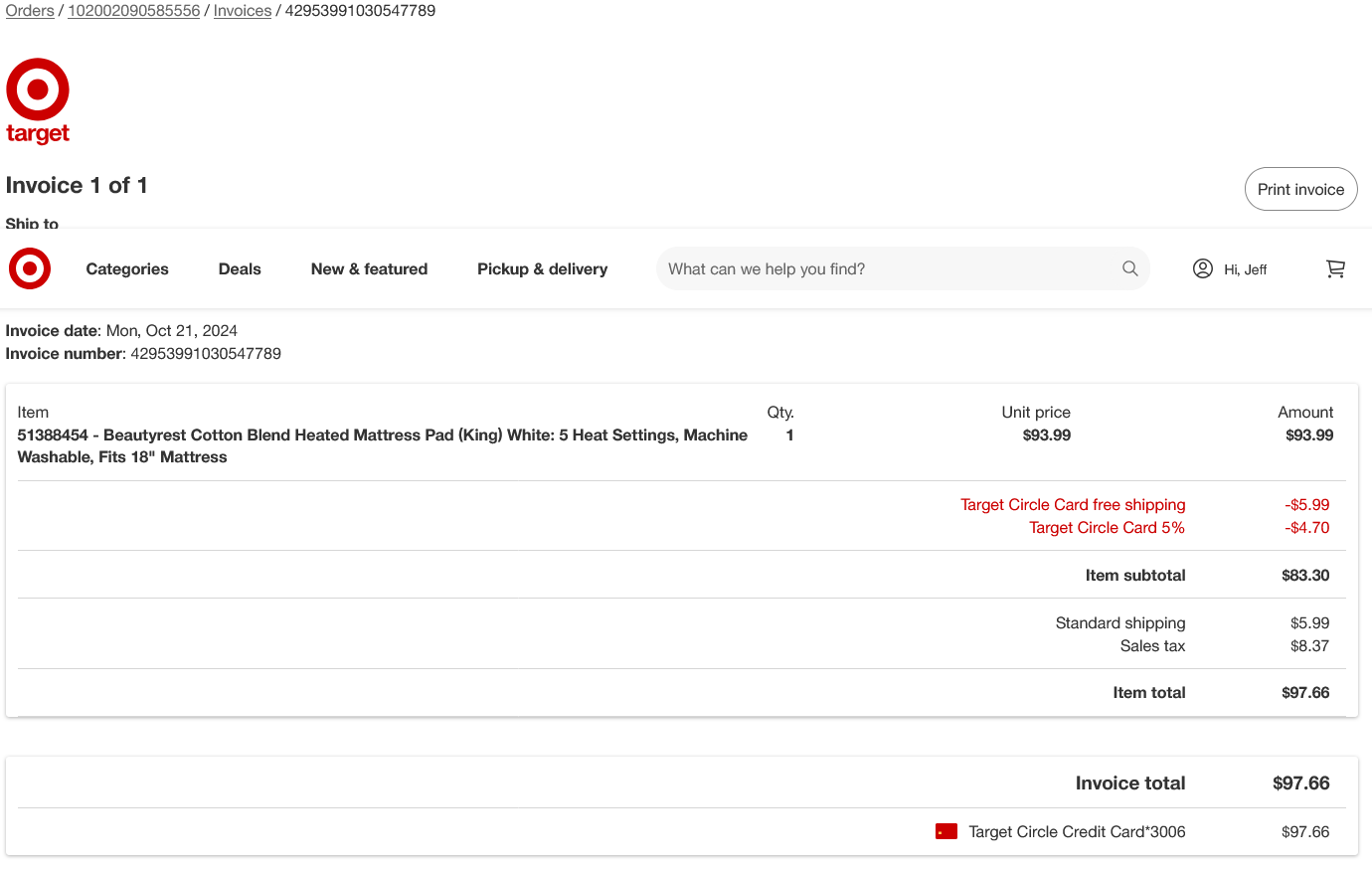Click the Beautyrest Heated Mattress Pad item
The height and width of the screenshot is (869, 1372).
(x=383, y=445)
